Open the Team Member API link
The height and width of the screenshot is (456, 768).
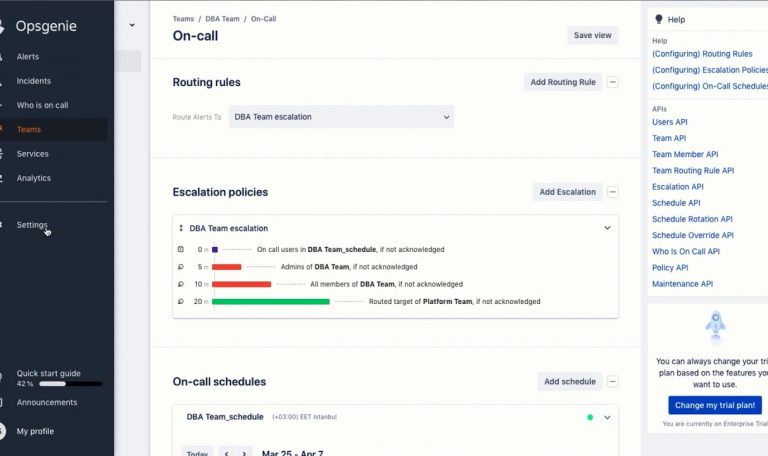(685, 154)
